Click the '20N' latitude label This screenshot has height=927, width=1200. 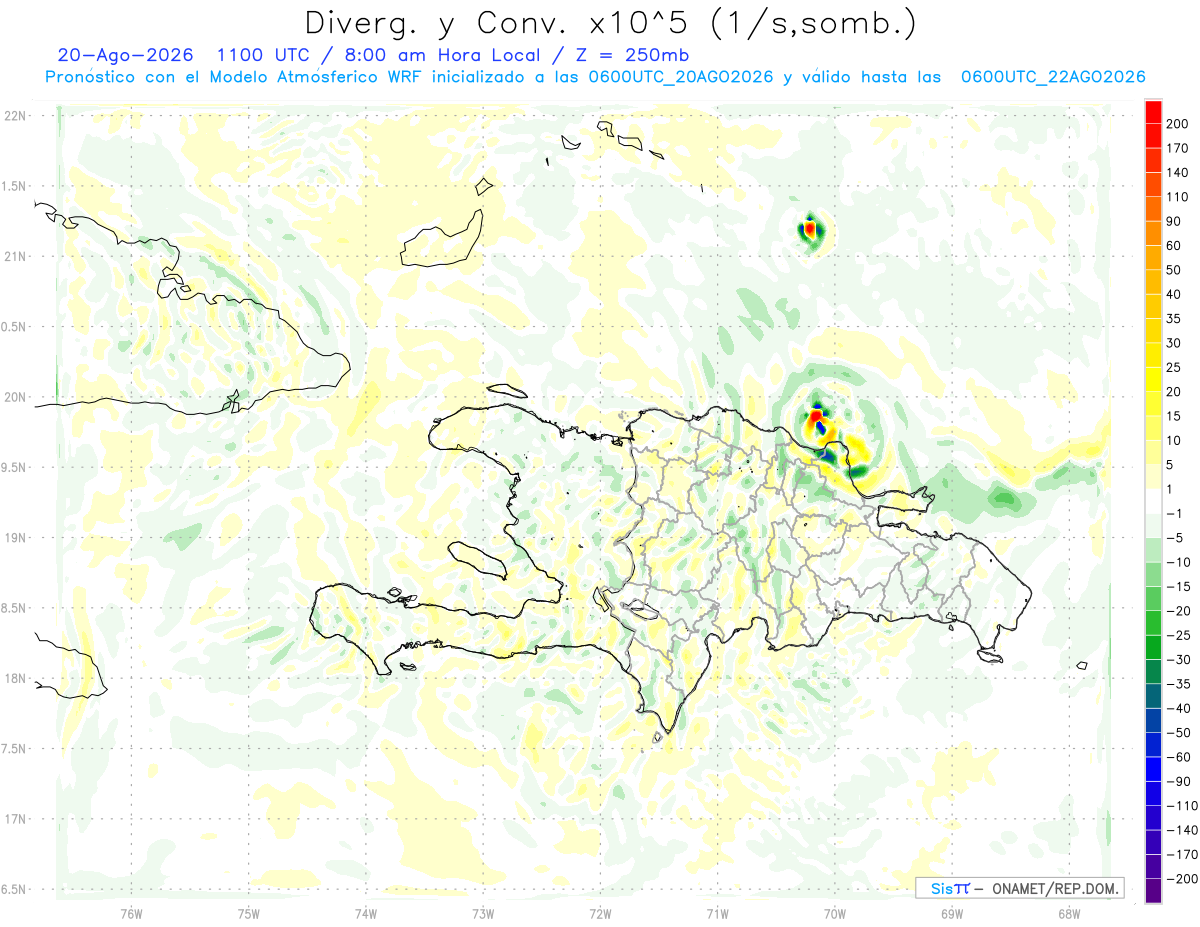click(x=14, y=397)
